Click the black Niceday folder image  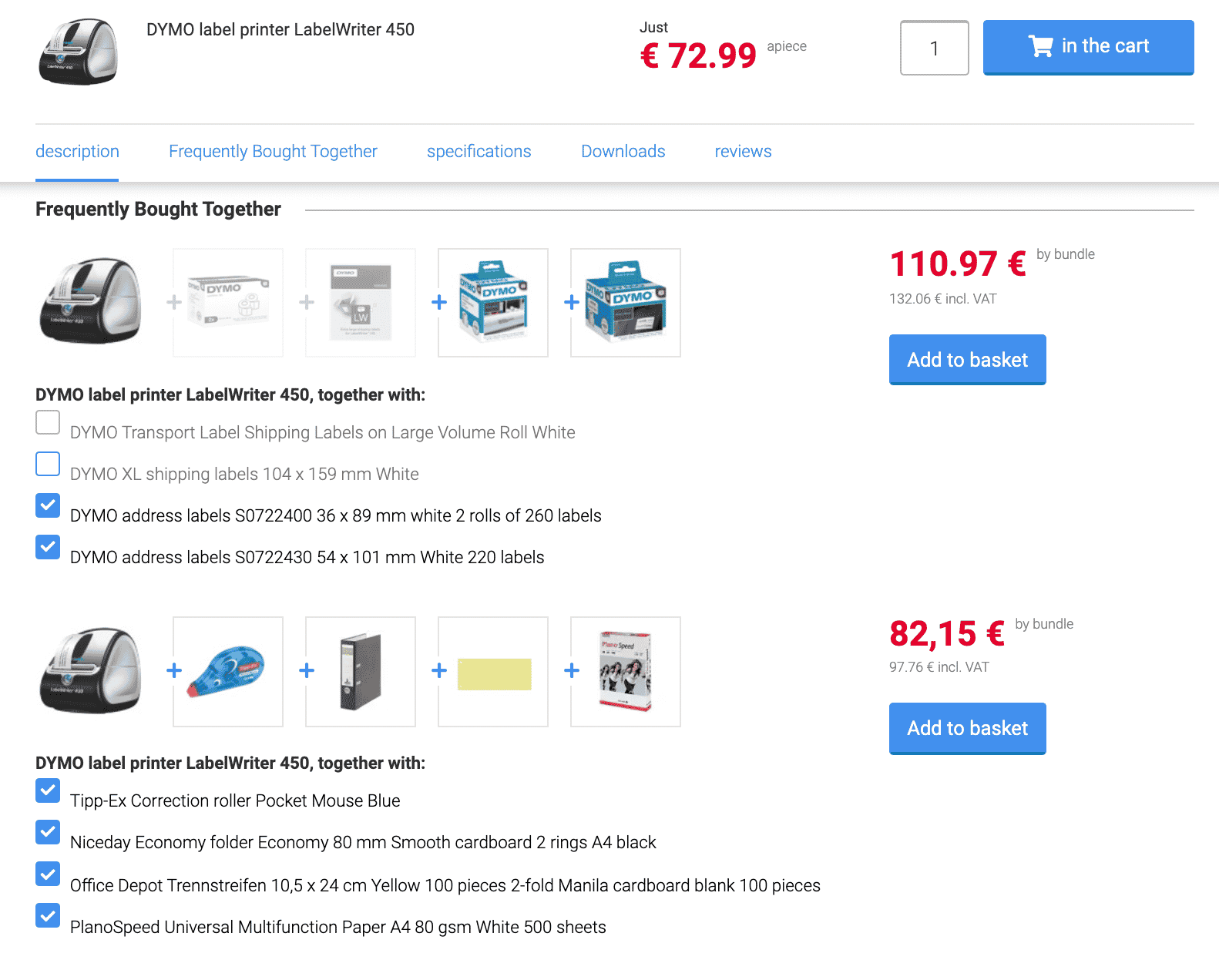click(x=361, y=671)
